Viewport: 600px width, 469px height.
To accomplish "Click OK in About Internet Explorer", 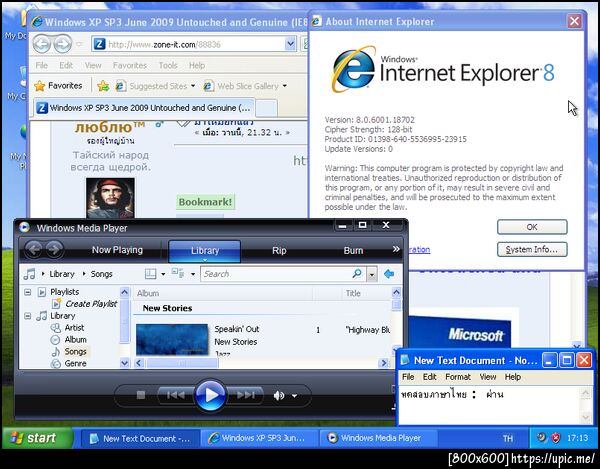I will click(x=532, y=227).
